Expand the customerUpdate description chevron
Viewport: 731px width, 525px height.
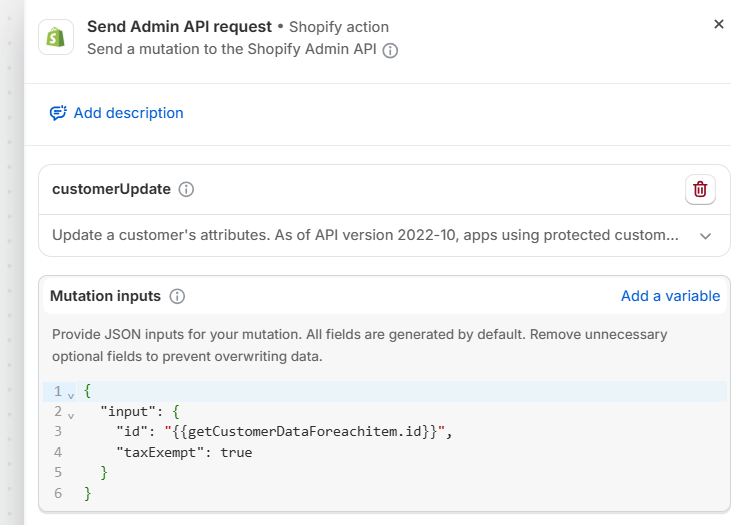coord(705,236)
